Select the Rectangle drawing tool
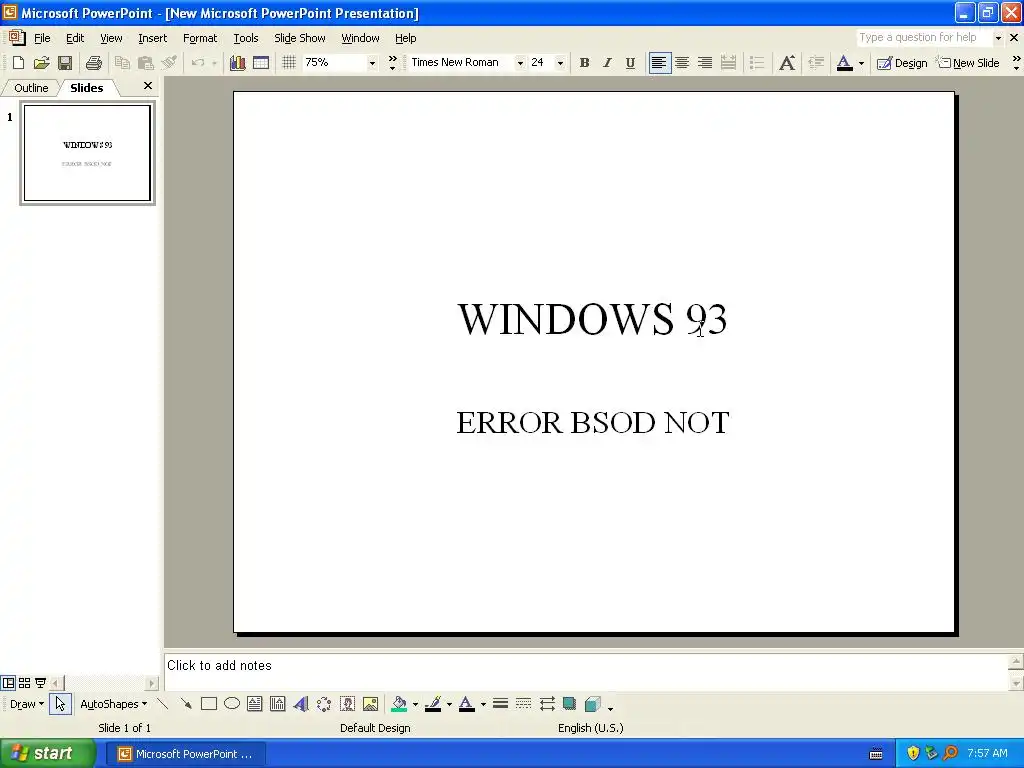 point(209,704)
